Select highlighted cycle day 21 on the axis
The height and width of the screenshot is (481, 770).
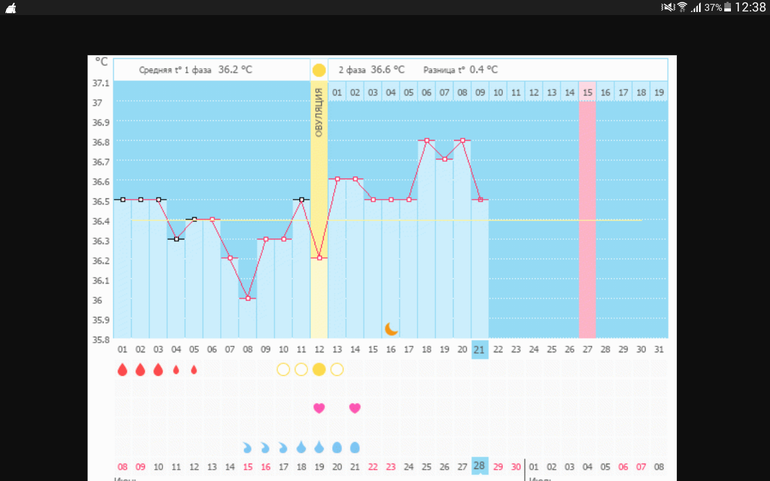(x=479, y=349)
